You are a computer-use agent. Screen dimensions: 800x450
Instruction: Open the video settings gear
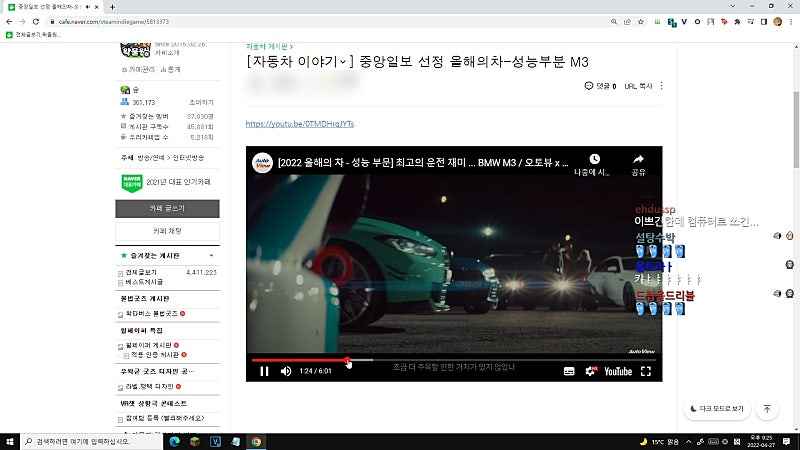[590, 371]
